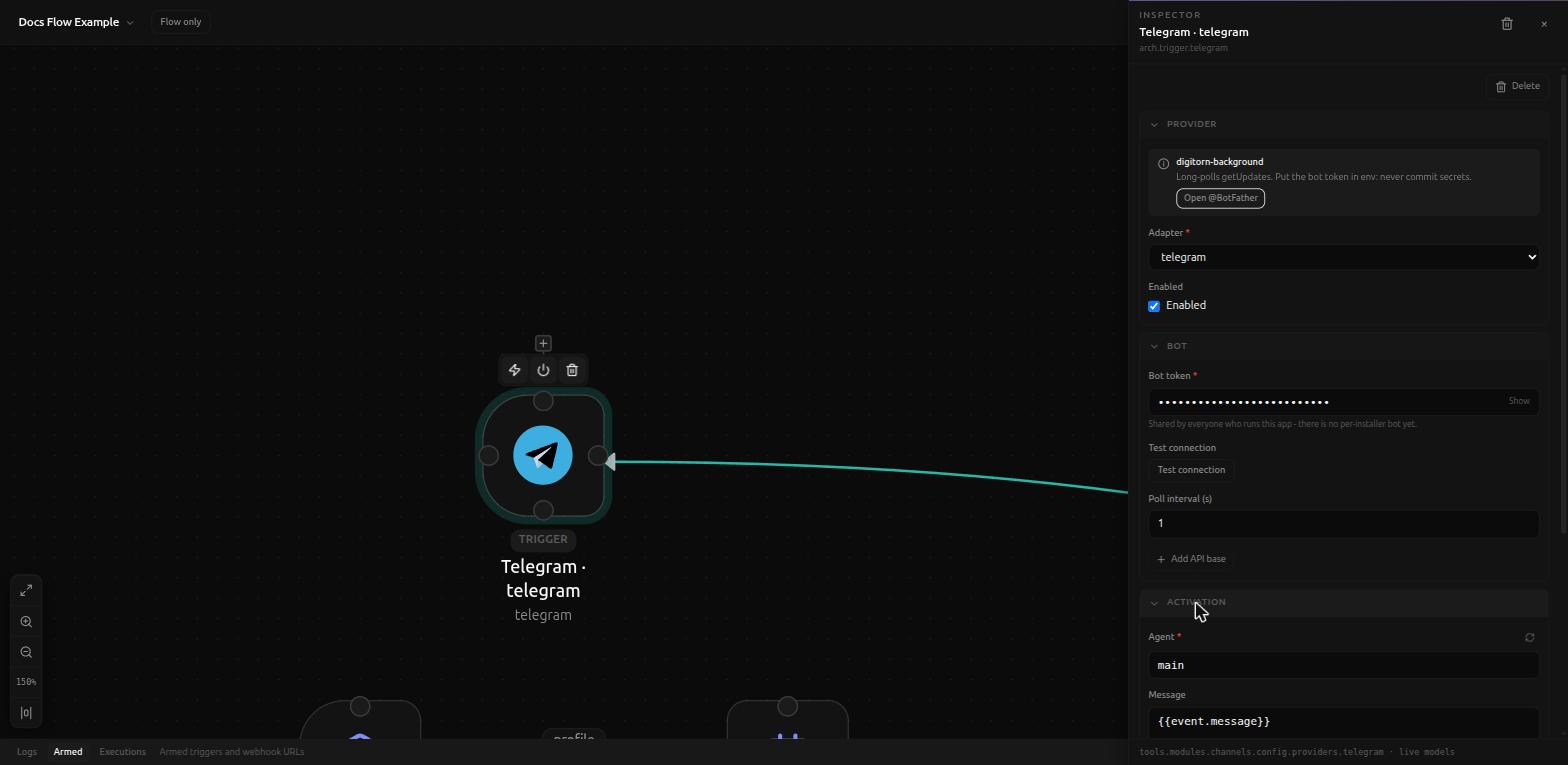1568x765 pixels.
Task: Click the Test connection button
Action: pyautogui.click(x=1191, y=470)
